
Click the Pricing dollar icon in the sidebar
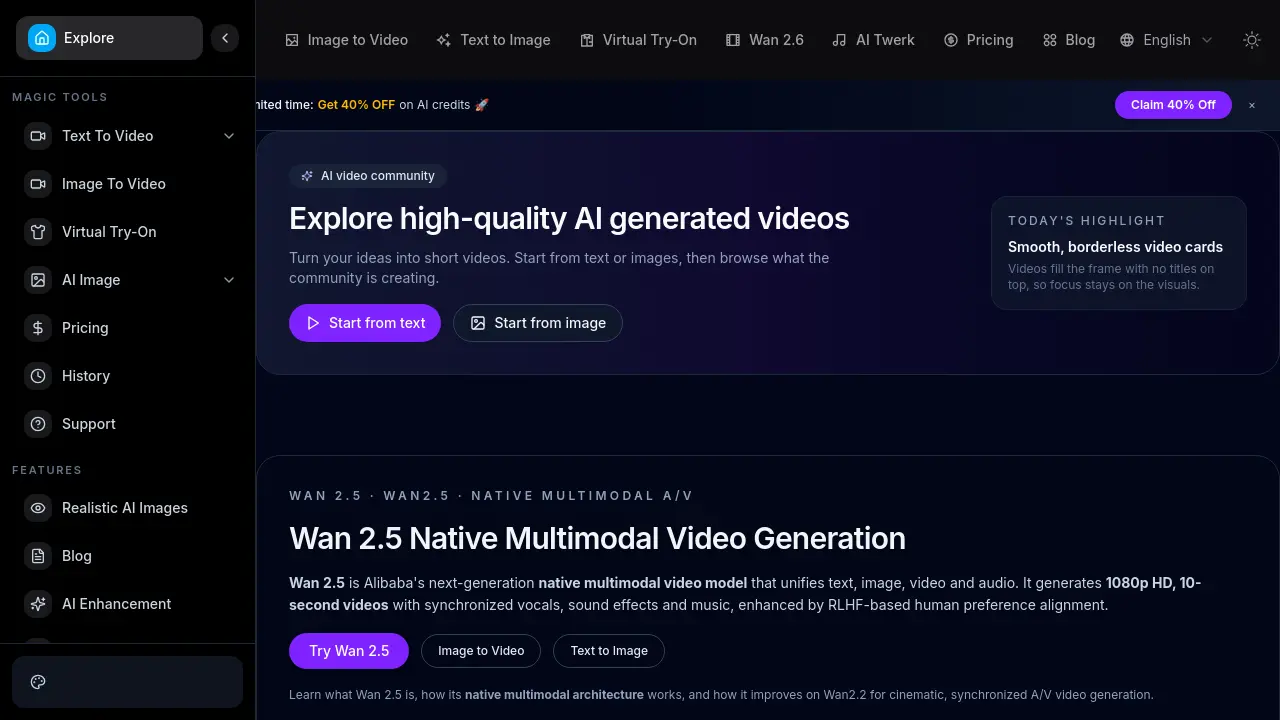point(38,328)
